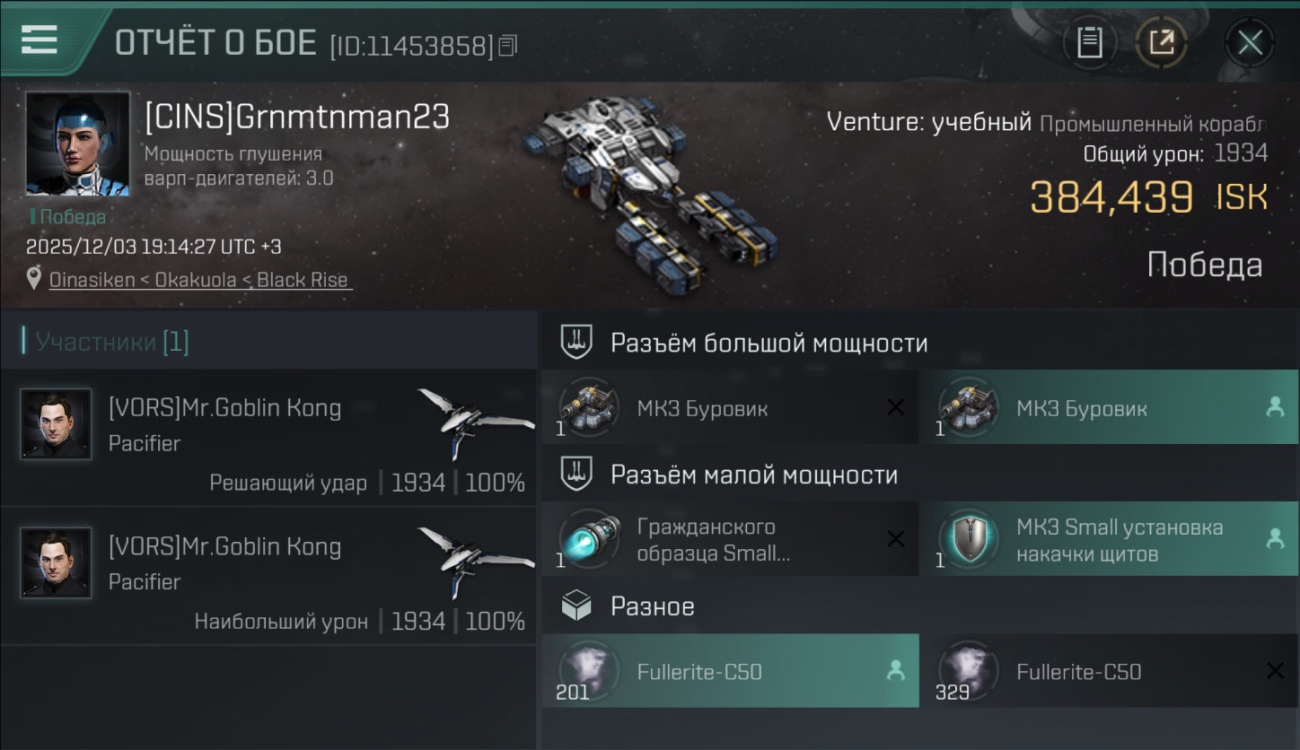Viewport: 1300px width, 750px height.
Task: Select dropped МК3 Буровик module
Action: 1109,408
